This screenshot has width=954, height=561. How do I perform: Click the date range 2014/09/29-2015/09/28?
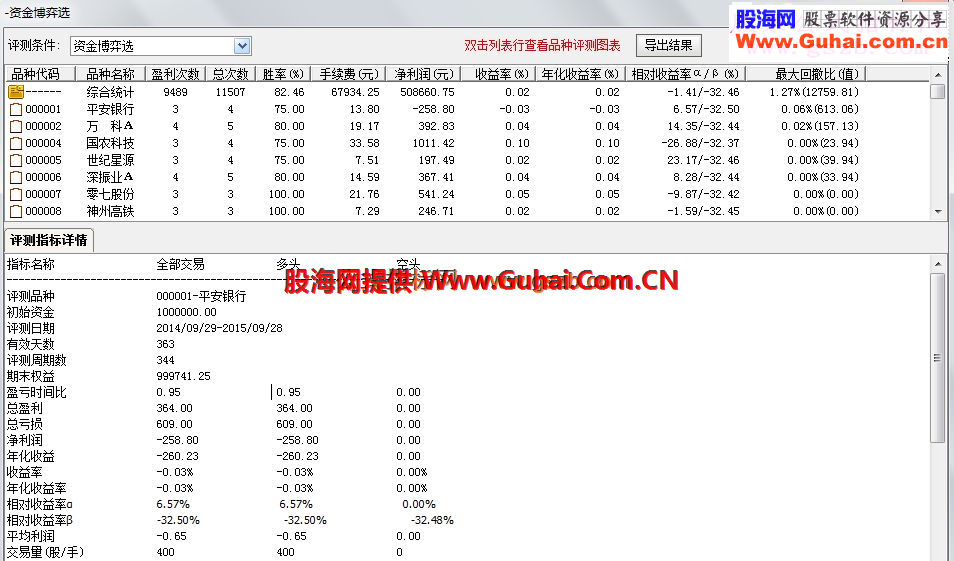point(220,328)
